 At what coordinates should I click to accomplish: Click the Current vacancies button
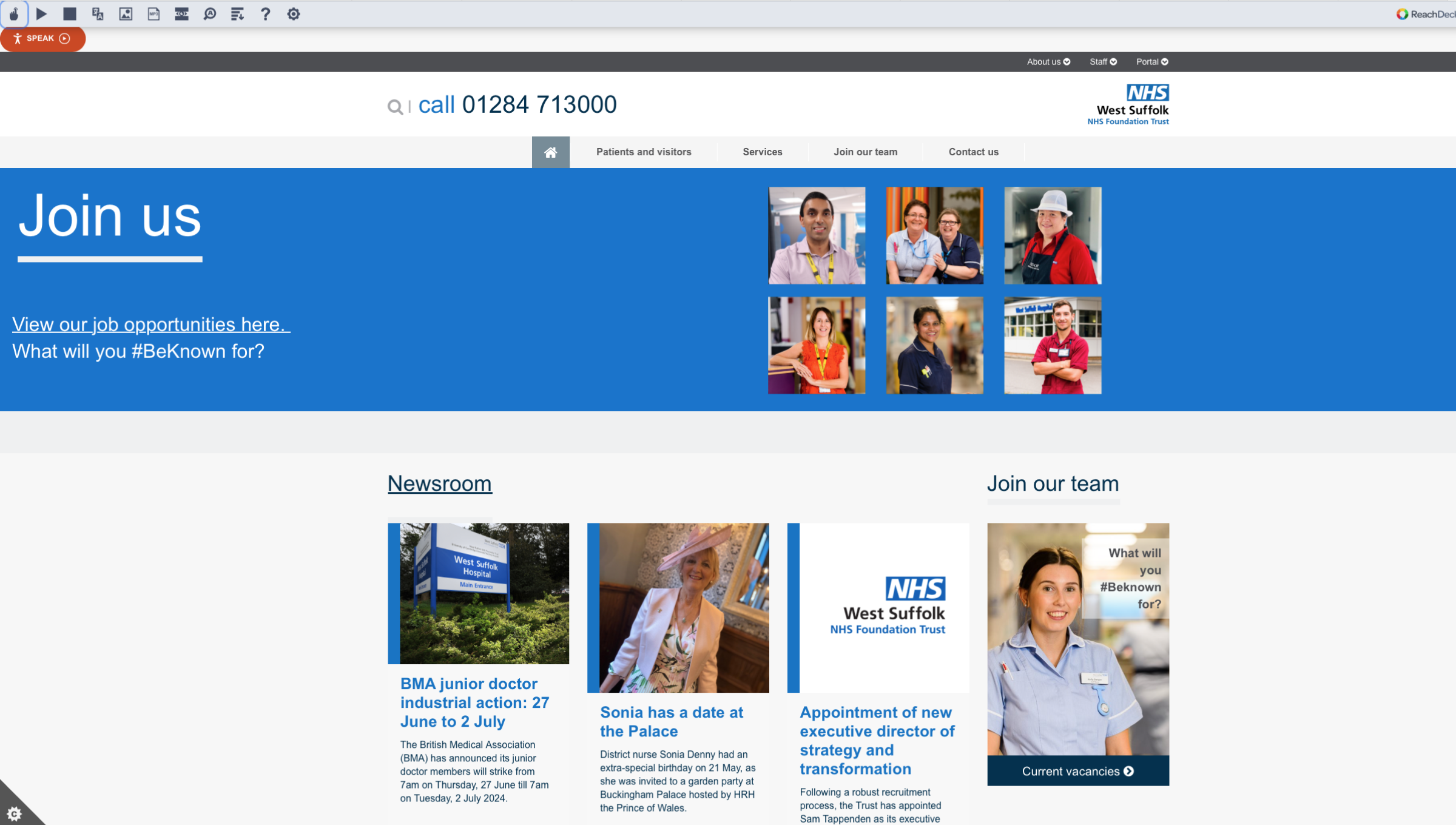click(x=1077, y=771)
